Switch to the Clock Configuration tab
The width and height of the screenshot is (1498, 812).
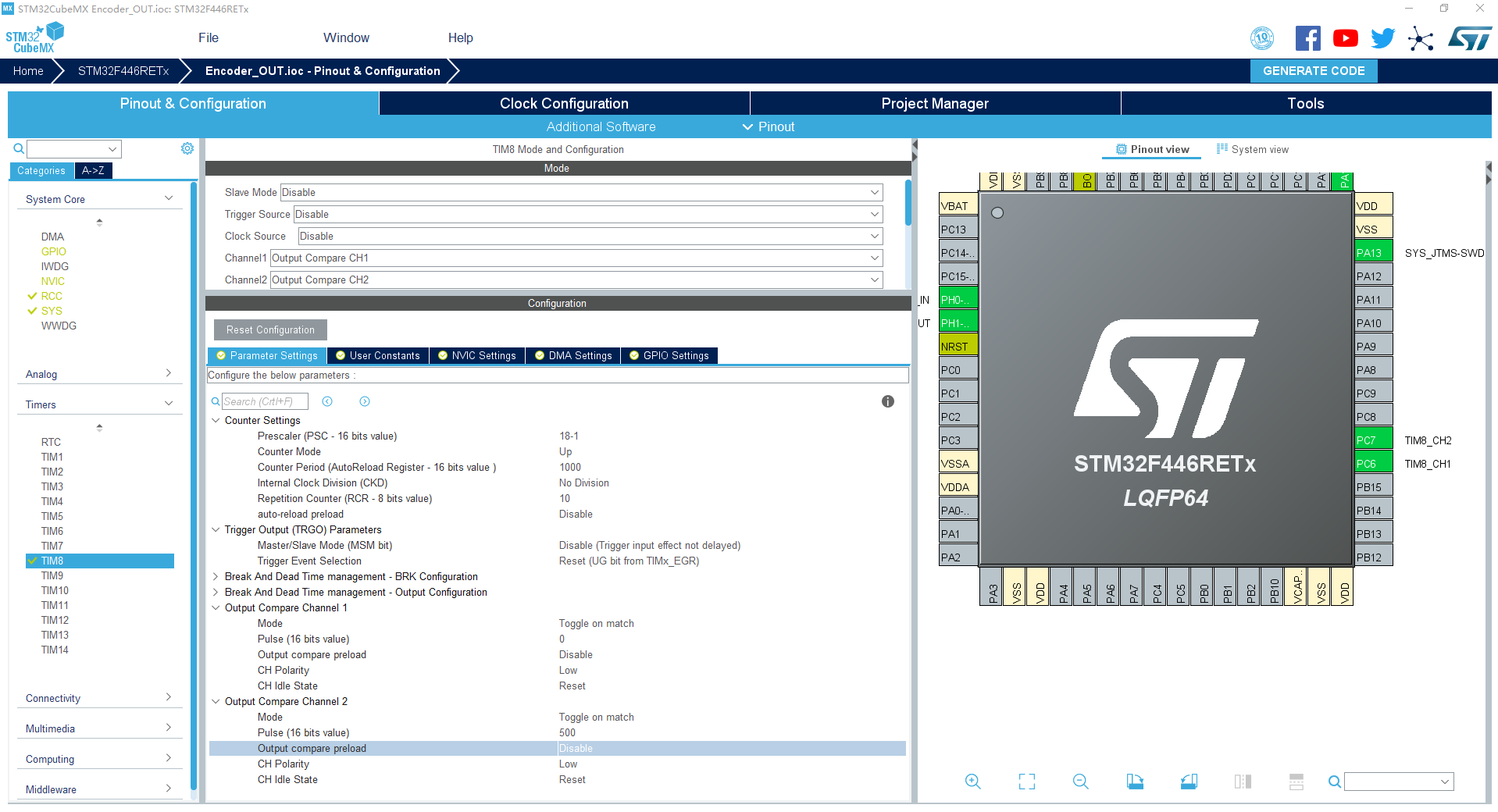pyautogui.click(x=564, y=103)
